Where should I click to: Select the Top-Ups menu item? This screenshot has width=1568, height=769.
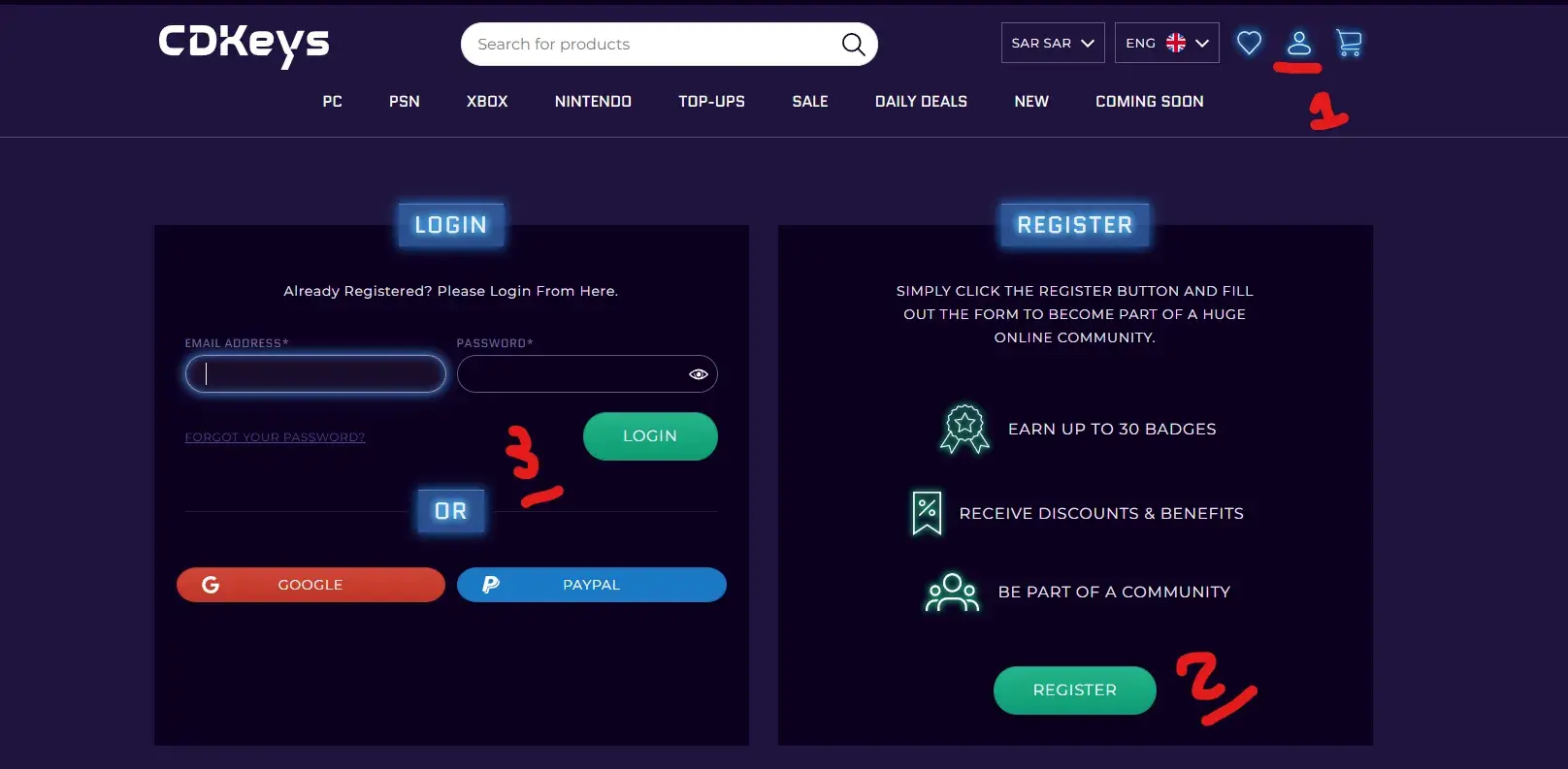[711, 102]
